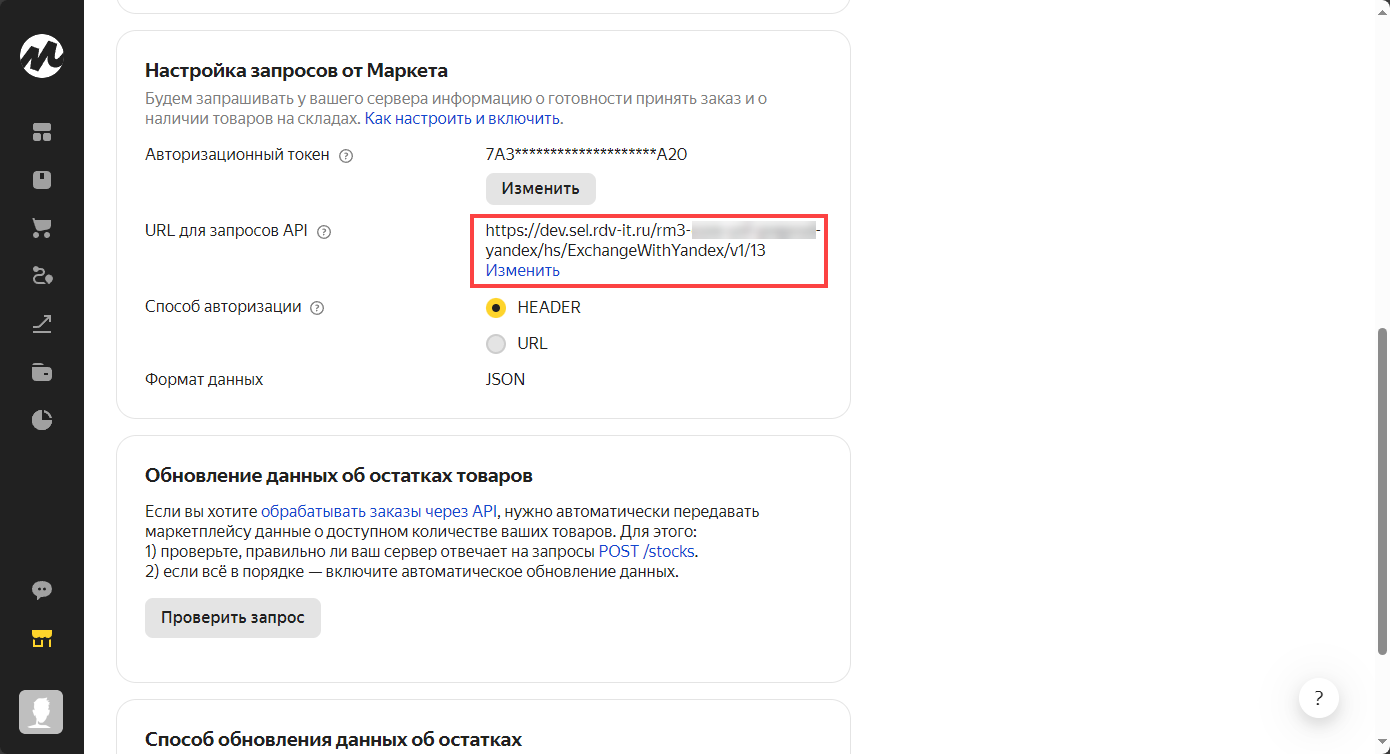
Task: Open the user profile avatar
Action: tap(42, 711)
